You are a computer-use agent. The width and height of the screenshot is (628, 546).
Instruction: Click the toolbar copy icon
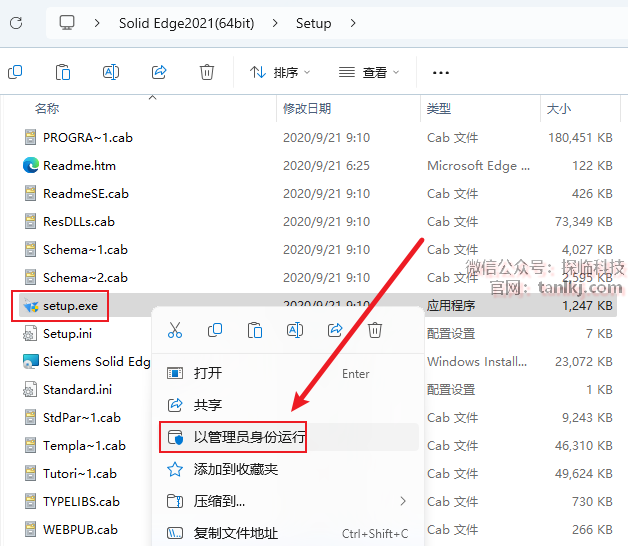click(x=15, y=72)
